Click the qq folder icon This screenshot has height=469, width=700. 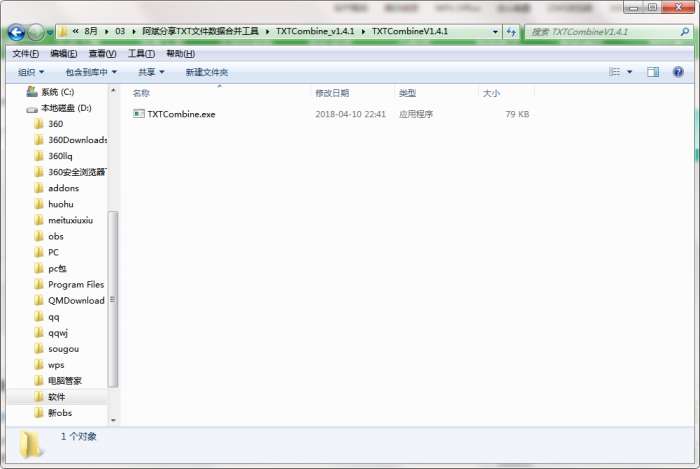click(39, 317)
